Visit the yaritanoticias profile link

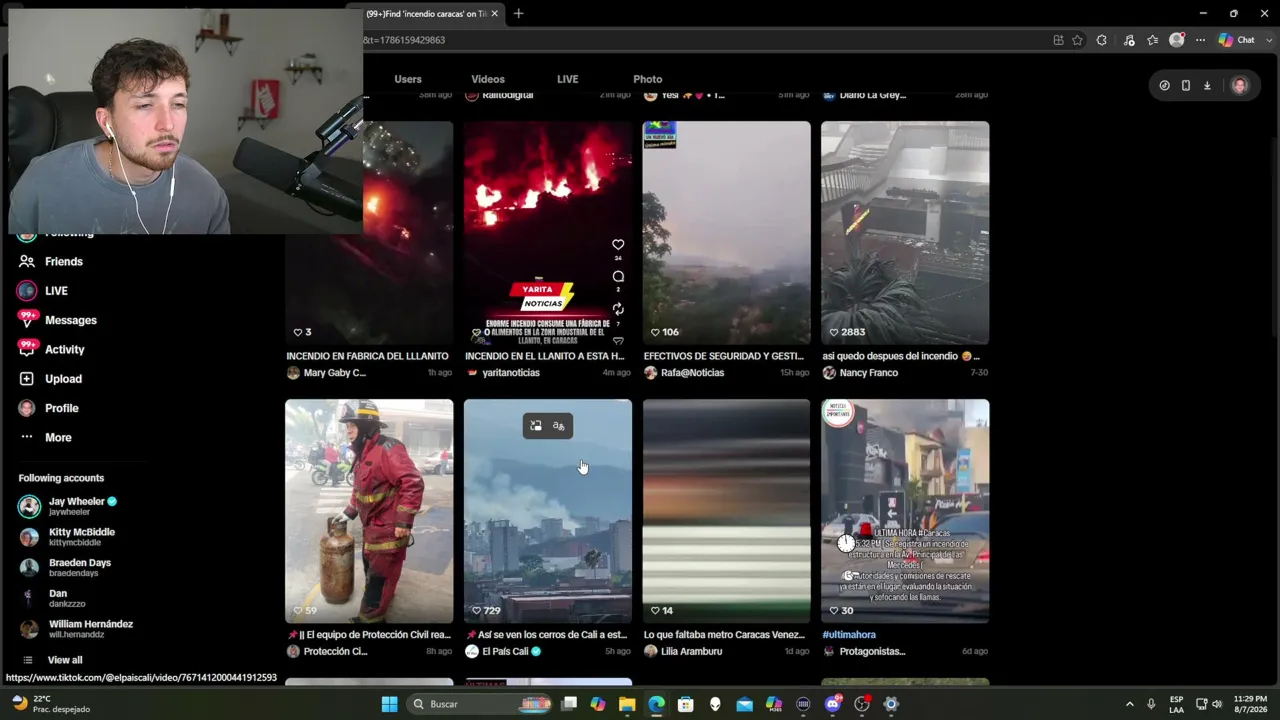click(510, 373)
